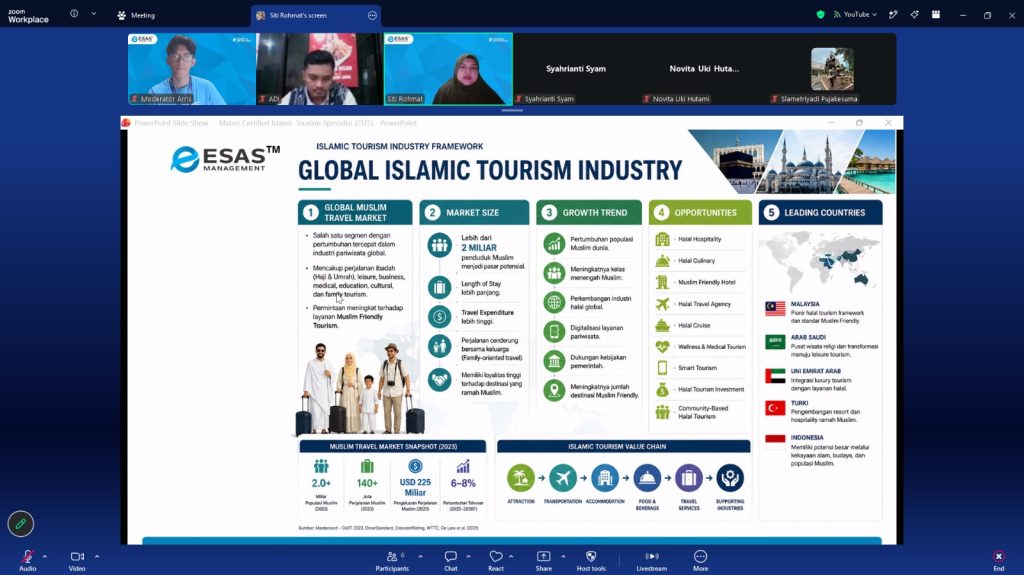This screenshot has height=575, width=1024.
Task: Click the 'Smart Tourism' list item
Action: point(697,368)
